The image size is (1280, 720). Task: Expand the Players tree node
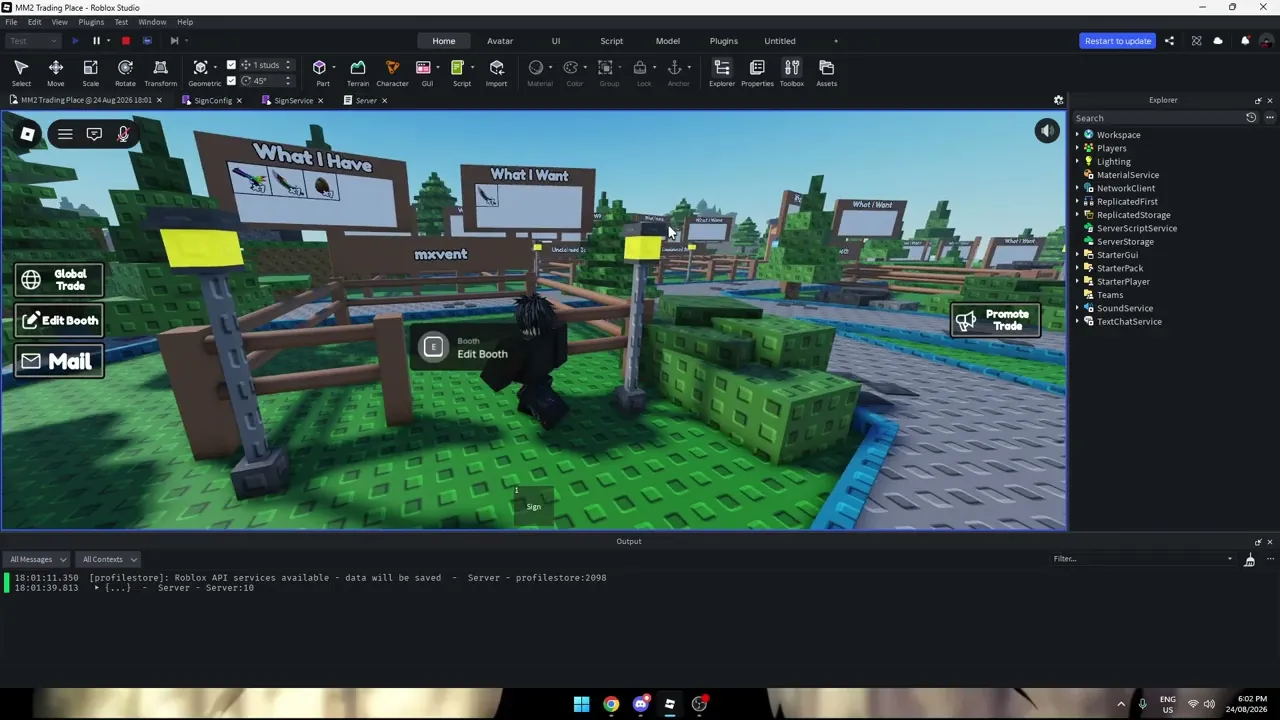(x=1078, y=148)
